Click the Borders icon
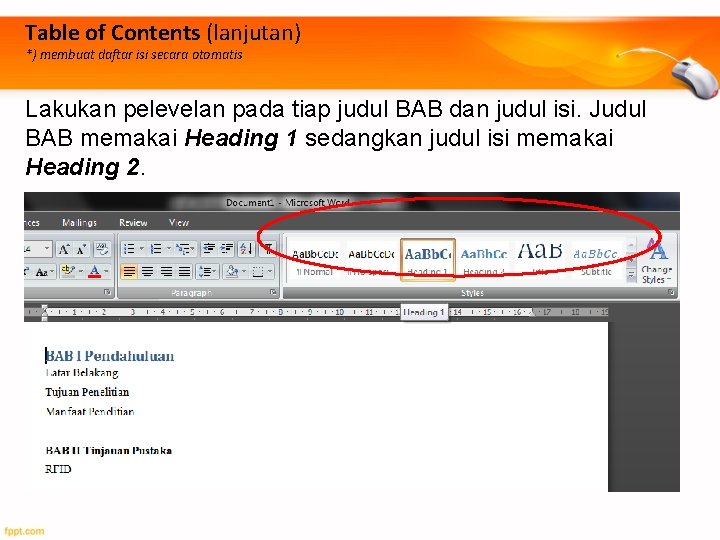The height and width of the screenshot is (540, 720). pyautogui.click(x=258, y=272)
